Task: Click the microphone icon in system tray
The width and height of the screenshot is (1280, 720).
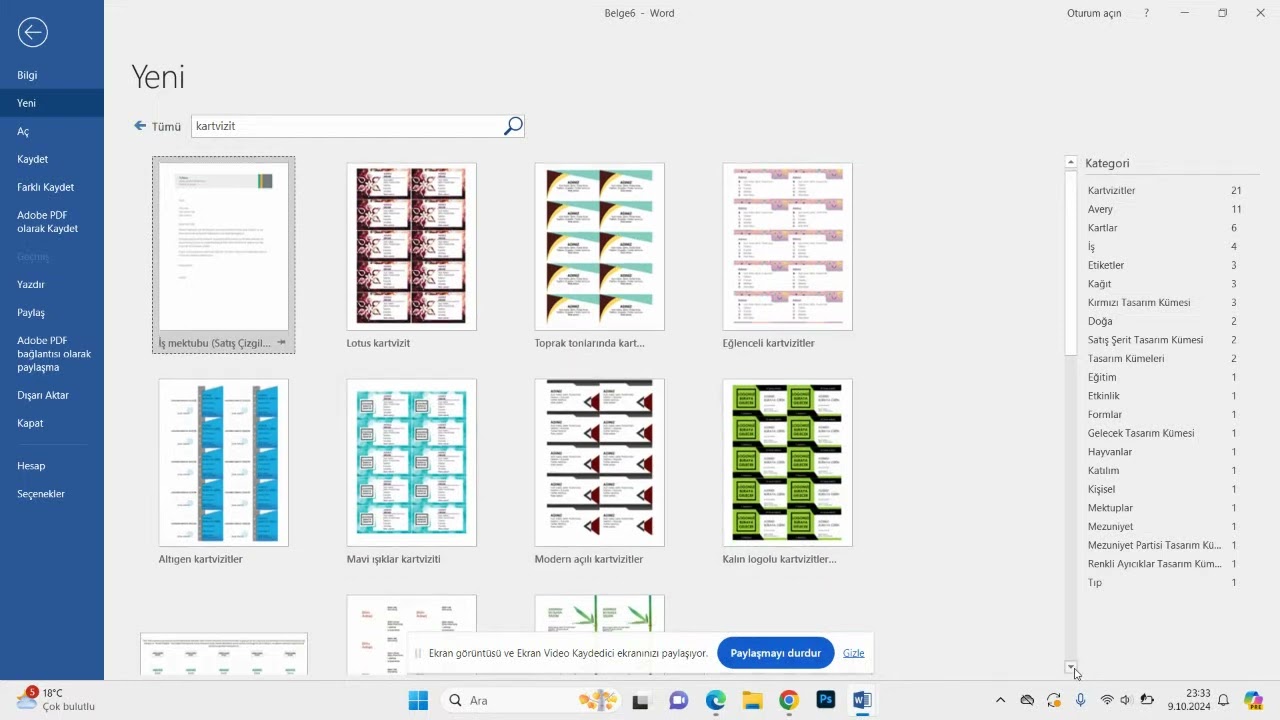Action: pos(1081,700)
